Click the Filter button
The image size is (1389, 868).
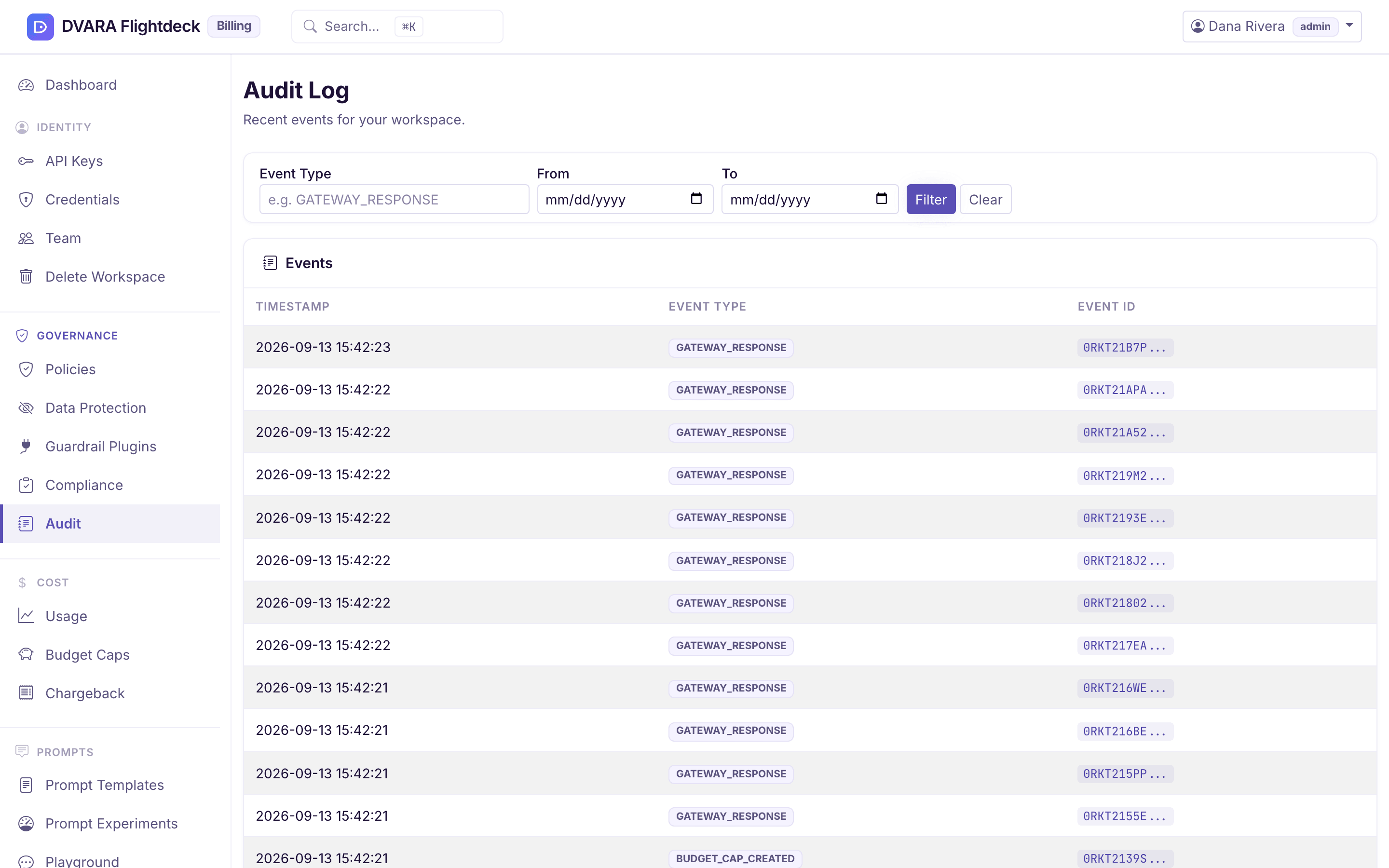tap(930, 199)
